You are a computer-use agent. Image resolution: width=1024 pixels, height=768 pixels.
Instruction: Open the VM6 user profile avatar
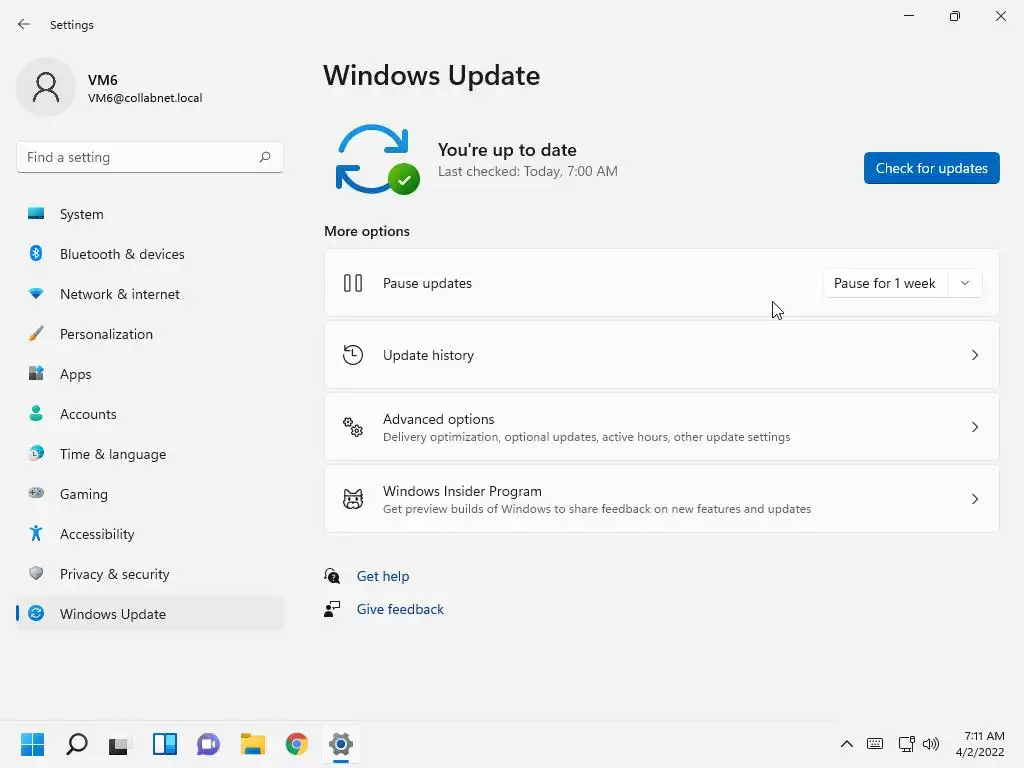[46, 88]
